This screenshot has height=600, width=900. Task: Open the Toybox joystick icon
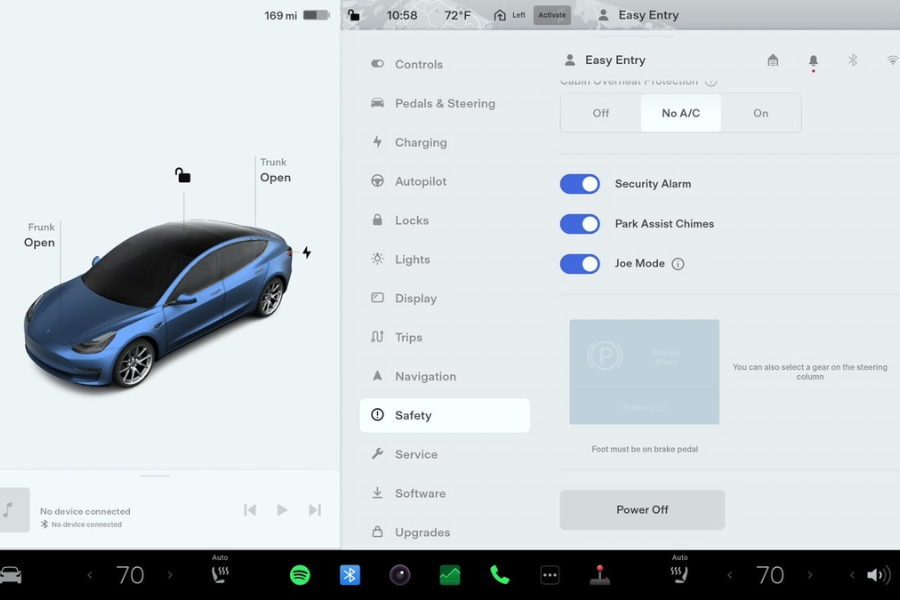pos(599,574)
